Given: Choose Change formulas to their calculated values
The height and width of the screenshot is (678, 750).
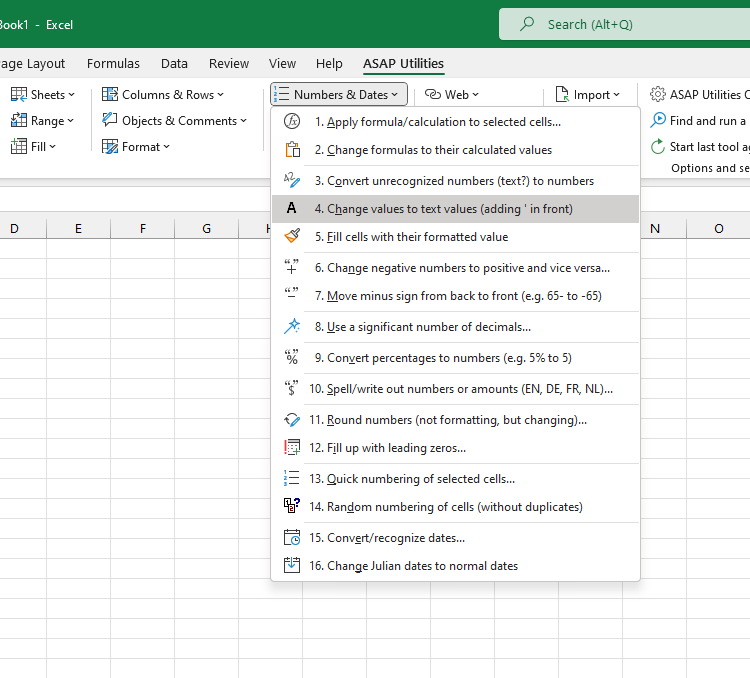Looking at the screenshot, I should (455, 150).
